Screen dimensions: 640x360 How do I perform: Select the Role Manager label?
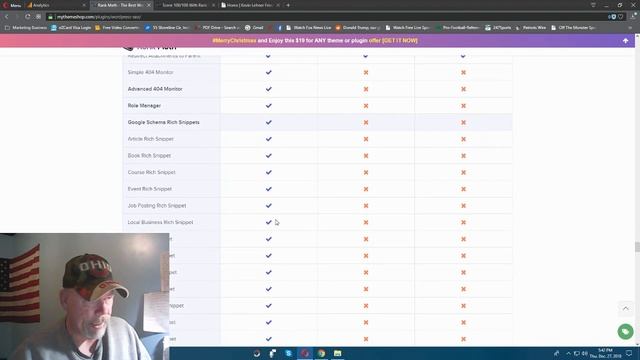point(144,106)
